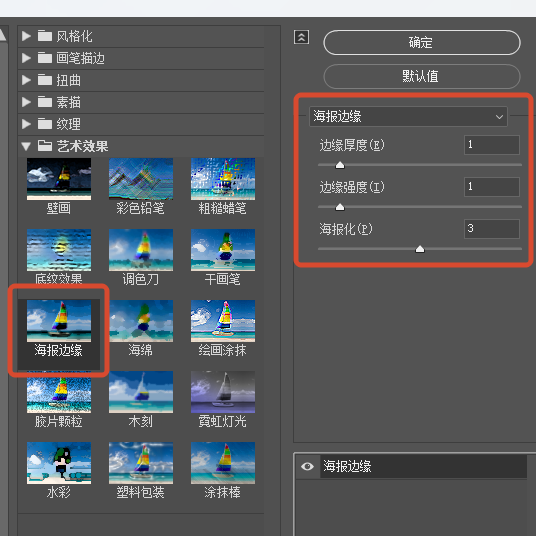
Task: Open the 海报边缘 filter dropdown
Action: [x=408, y=117]
